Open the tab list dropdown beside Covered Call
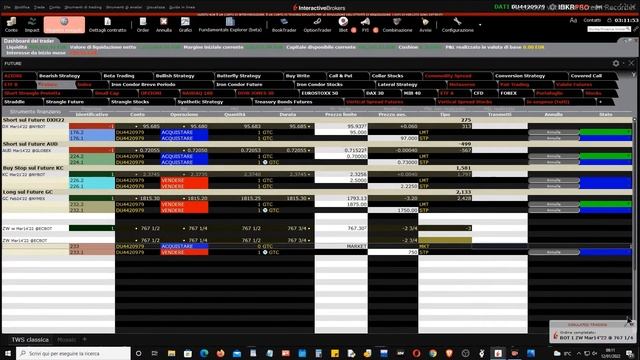This screenshot has height=360, width=640. (x=633, y=76)
